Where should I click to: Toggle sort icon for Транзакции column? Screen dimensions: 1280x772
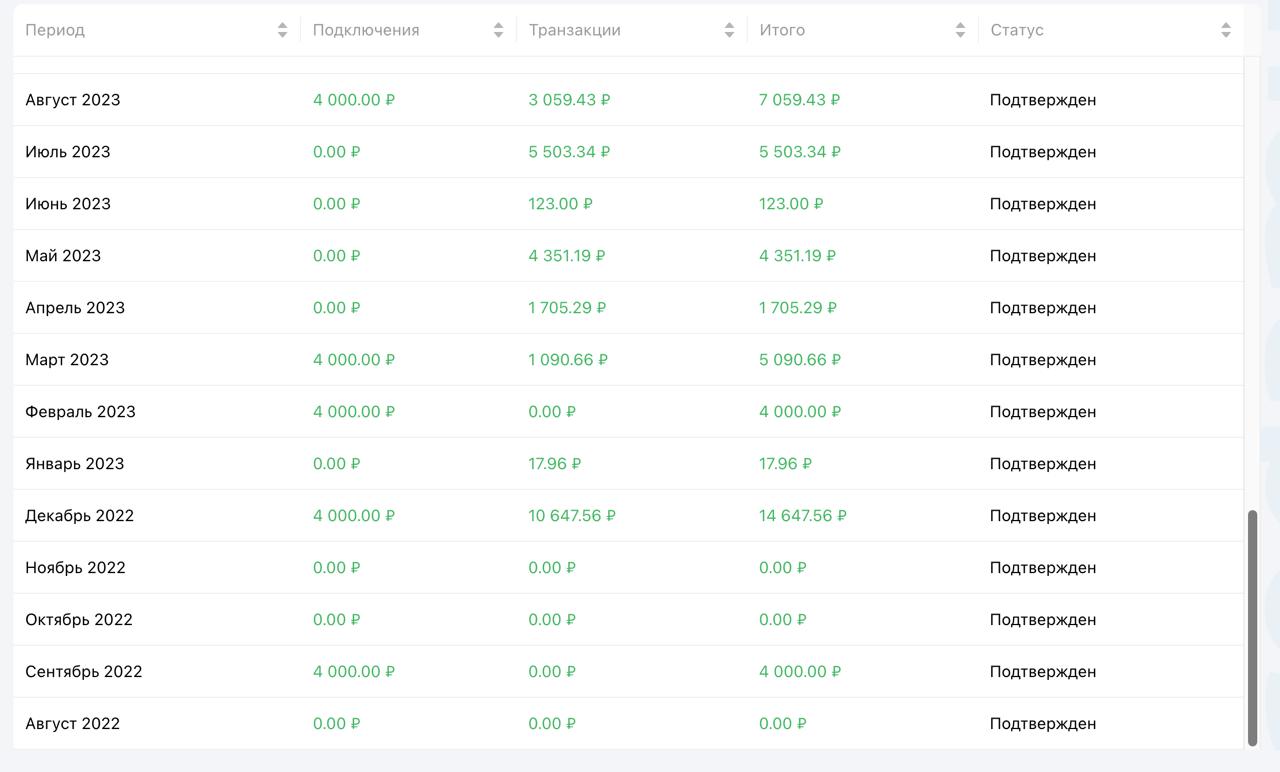point(729,30)
